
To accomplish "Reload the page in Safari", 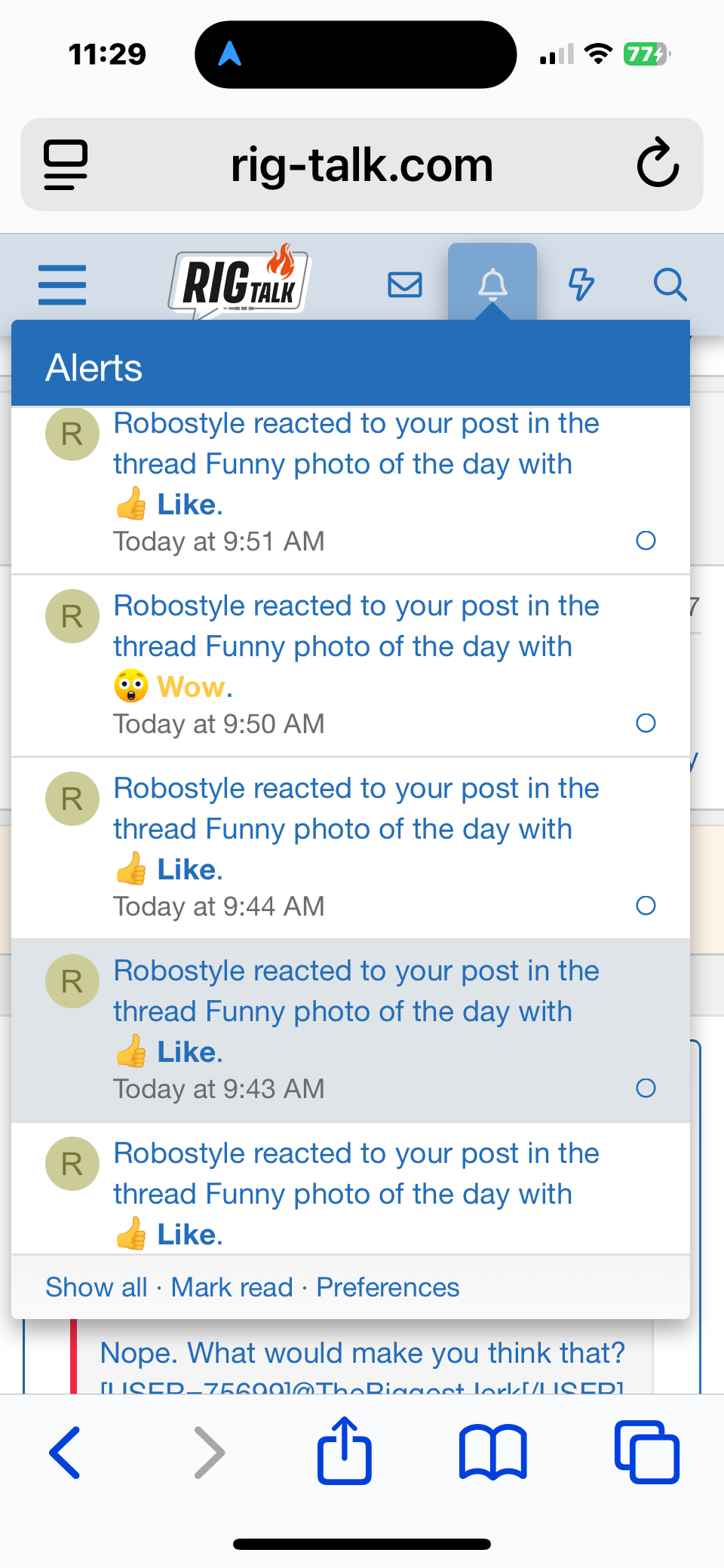I will (x=658, y=163).
